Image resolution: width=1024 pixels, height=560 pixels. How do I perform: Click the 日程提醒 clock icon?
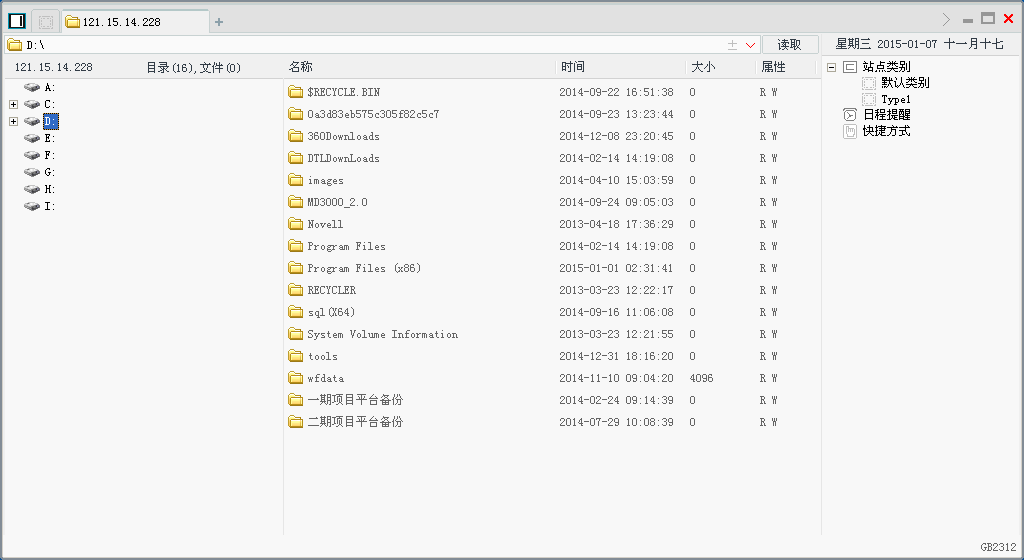[x=850, y=115]
